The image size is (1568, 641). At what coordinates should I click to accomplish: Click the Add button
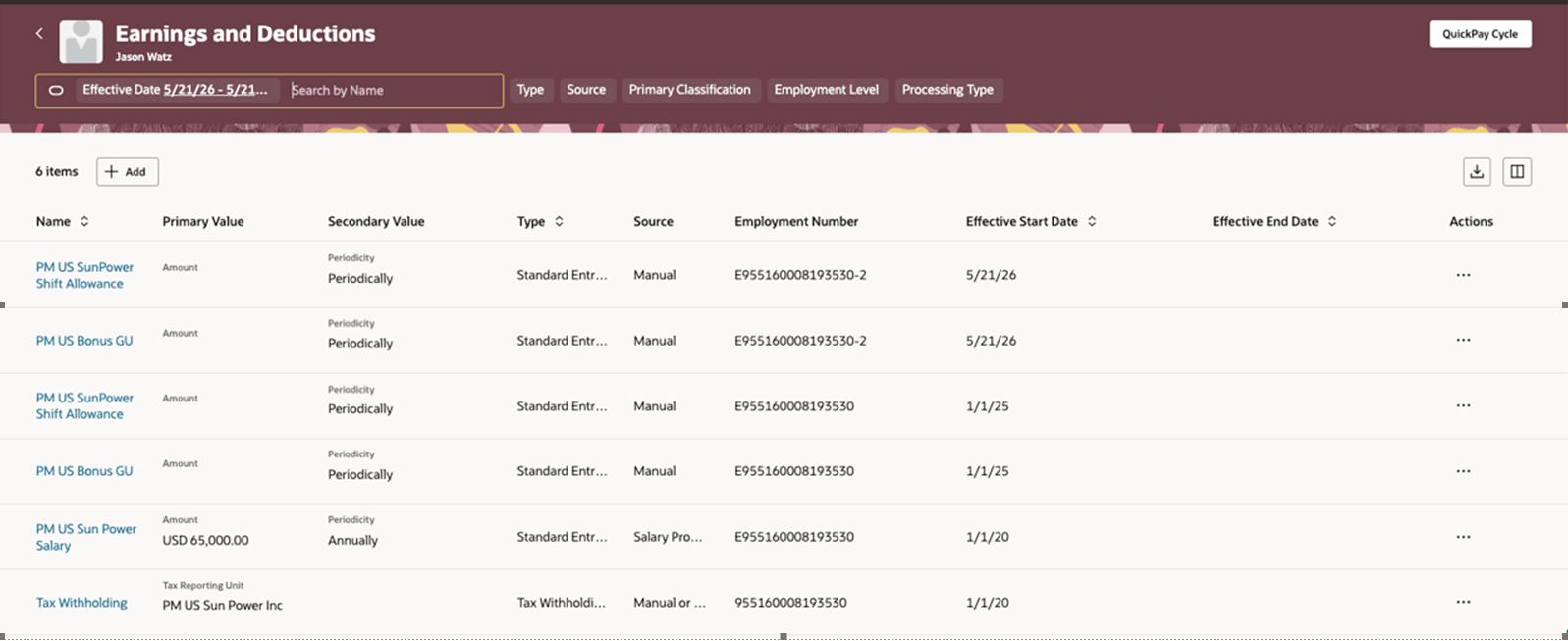(127, 172)
